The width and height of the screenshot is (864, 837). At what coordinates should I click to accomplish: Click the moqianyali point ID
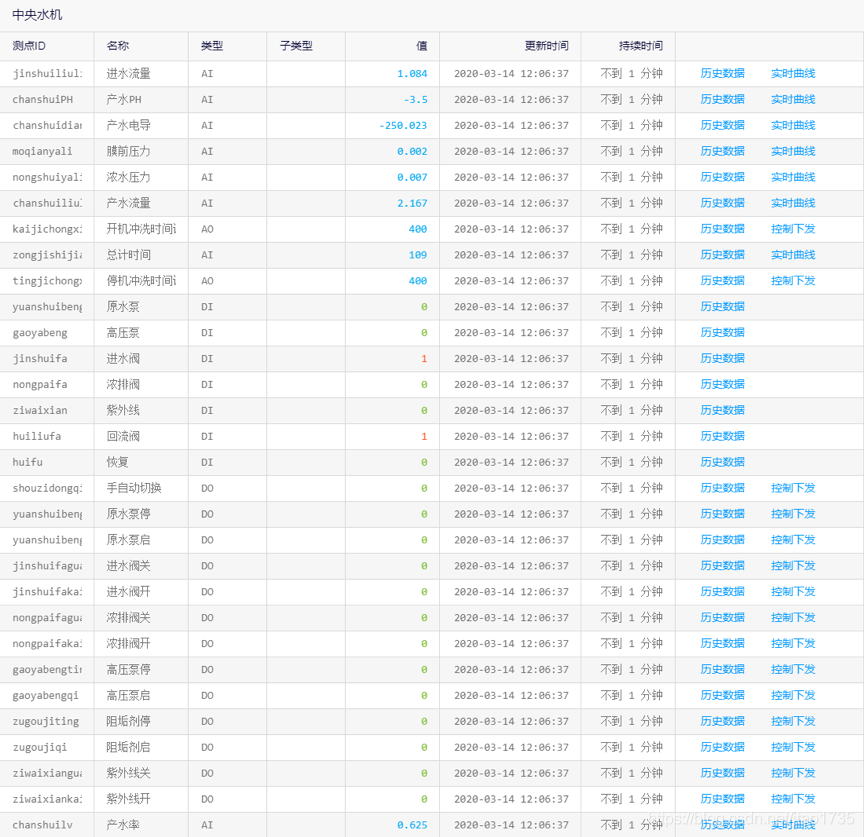click(42, 151)
